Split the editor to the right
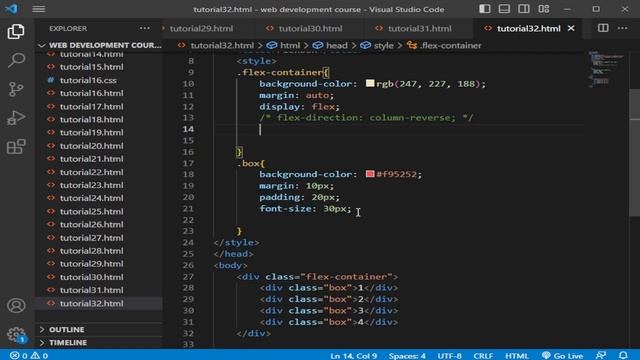Image resolution: width=640 pixels, height=360 pixels. pyautogui.click(x=603, y=28)
